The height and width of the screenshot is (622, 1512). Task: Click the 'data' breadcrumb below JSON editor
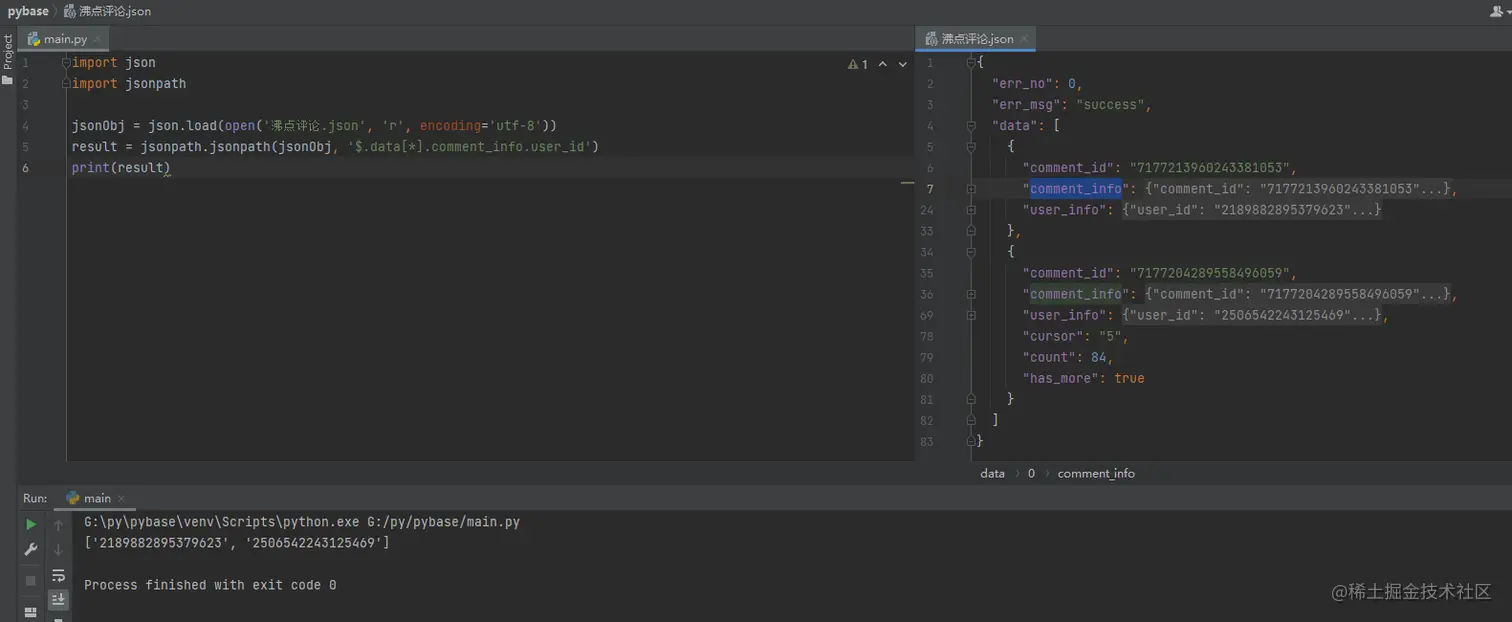(x=992, y=474)
